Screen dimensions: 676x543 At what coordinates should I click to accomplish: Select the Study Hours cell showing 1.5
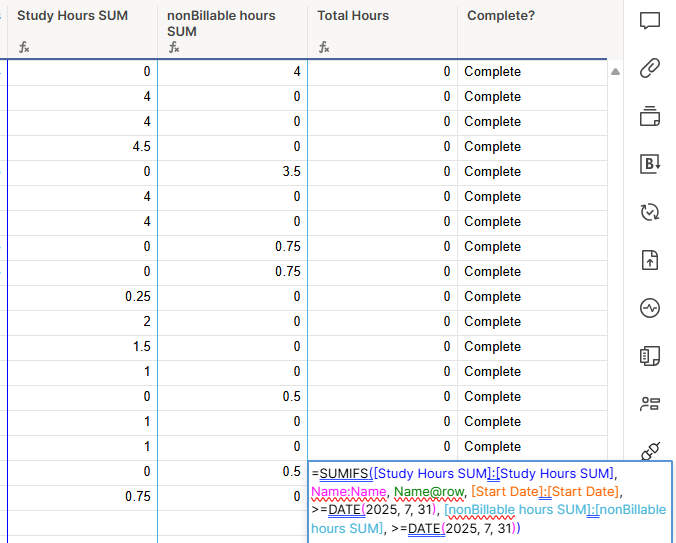coord(82,346)
